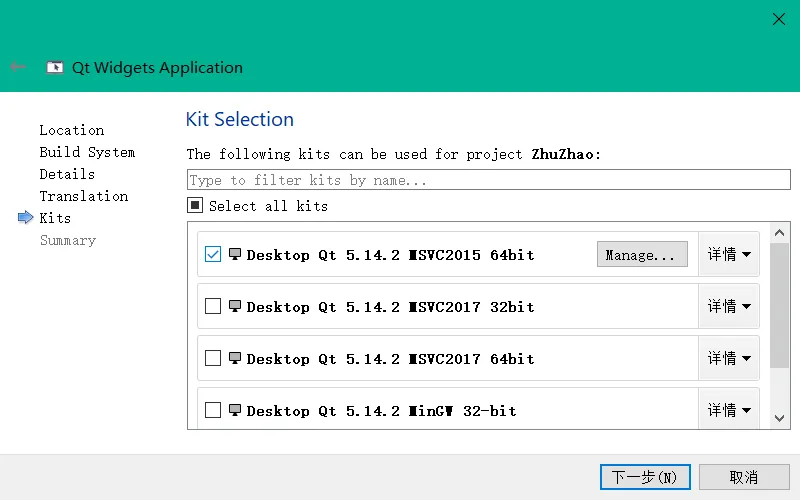Click the back arrow in header
The image size is (800, 500).
(x=18, y=67)
